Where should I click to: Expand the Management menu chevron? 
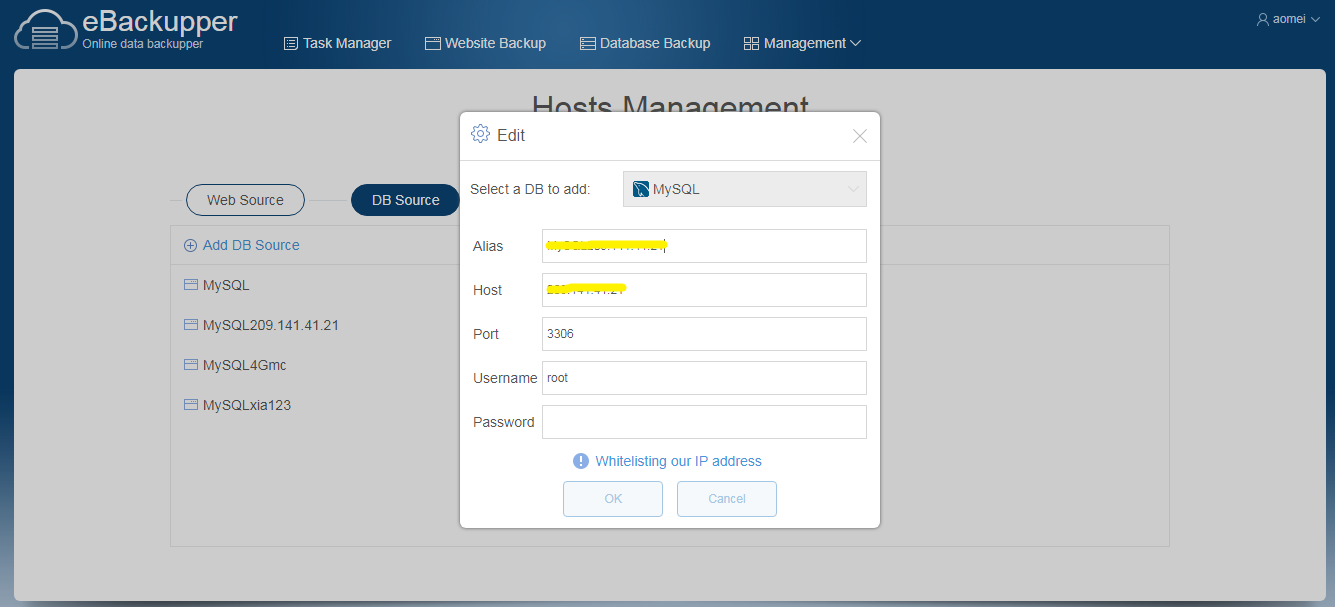coord(855,44)
